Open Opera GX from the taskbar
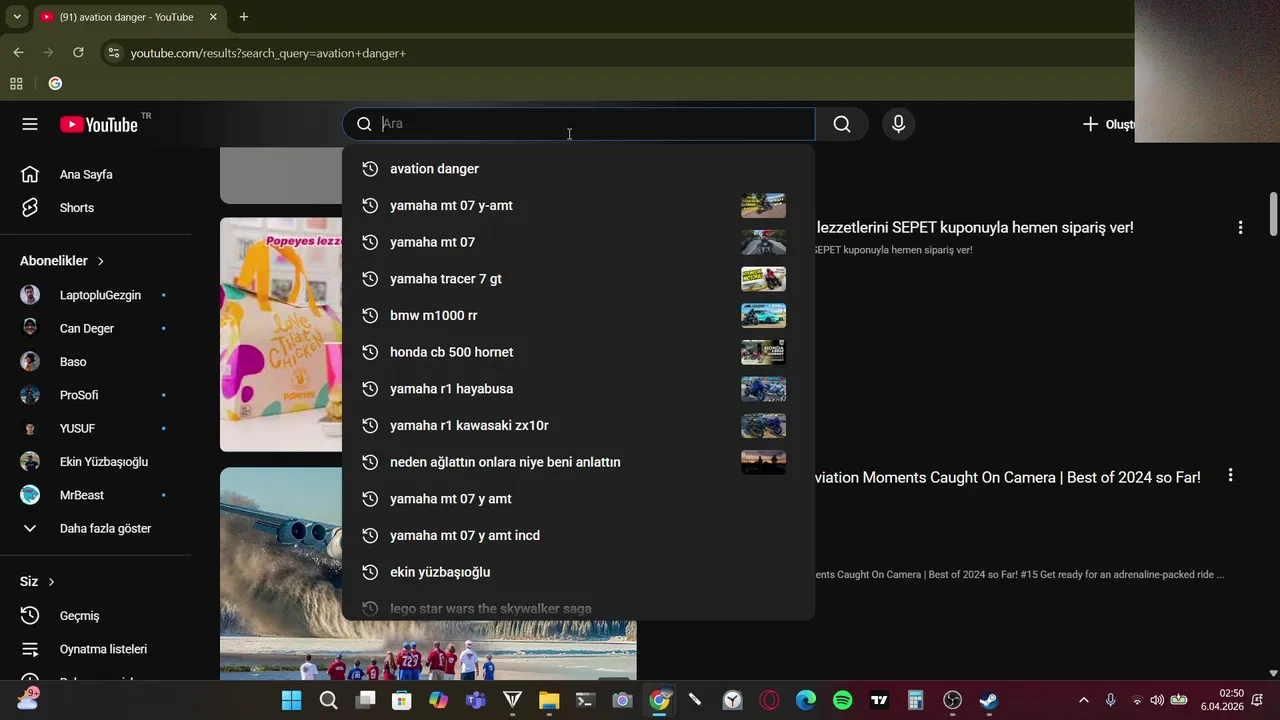This screenshot has height=720, width=1280. point(769,700)
